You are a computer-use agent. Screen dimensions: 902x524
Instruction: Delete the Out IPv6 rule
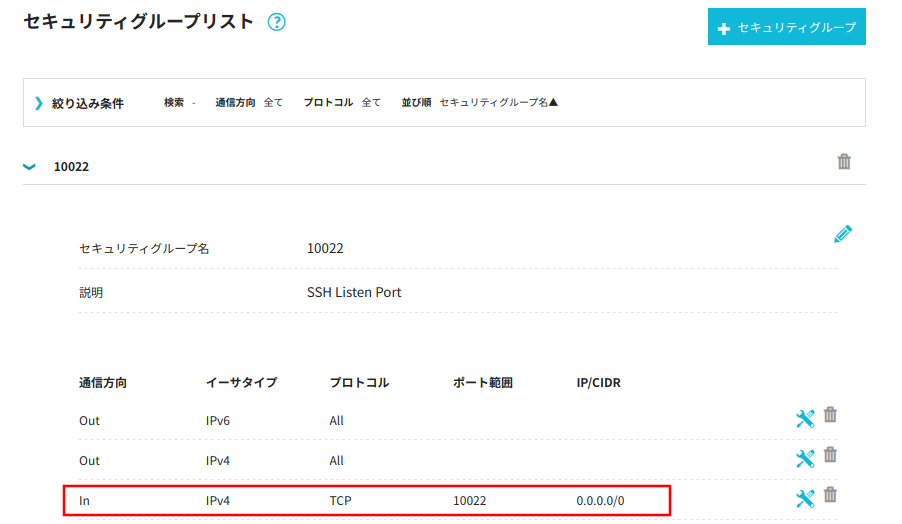[x=830, y=415]
